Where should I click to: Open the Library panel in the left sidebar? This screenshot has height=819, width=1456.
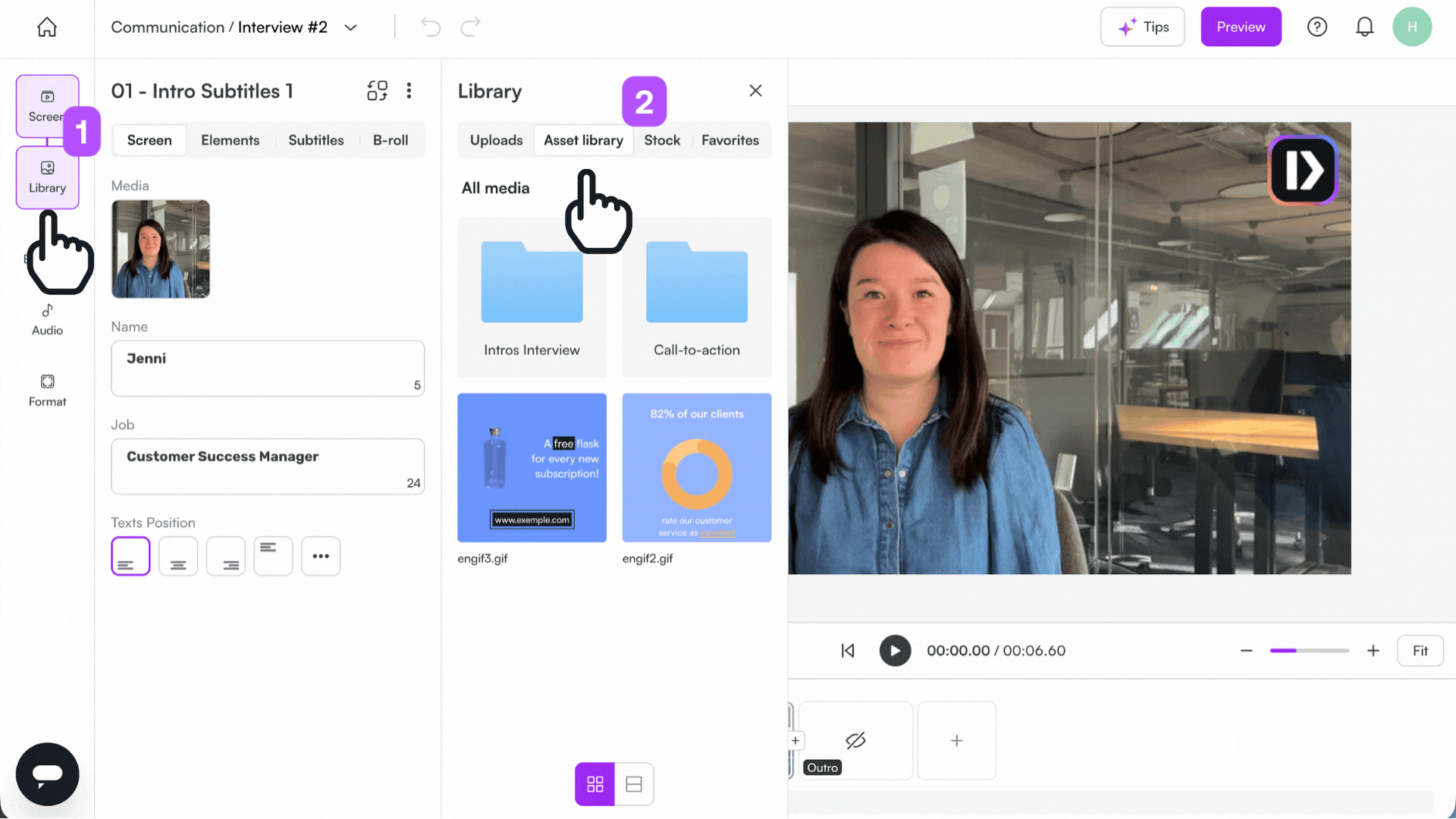coord(47,177)
